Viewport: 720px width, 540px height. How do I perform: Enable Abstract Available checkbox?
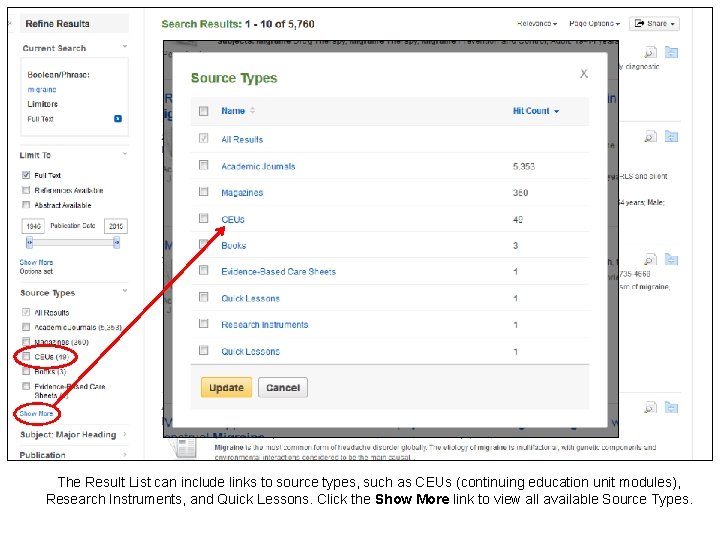coord(26,205)
